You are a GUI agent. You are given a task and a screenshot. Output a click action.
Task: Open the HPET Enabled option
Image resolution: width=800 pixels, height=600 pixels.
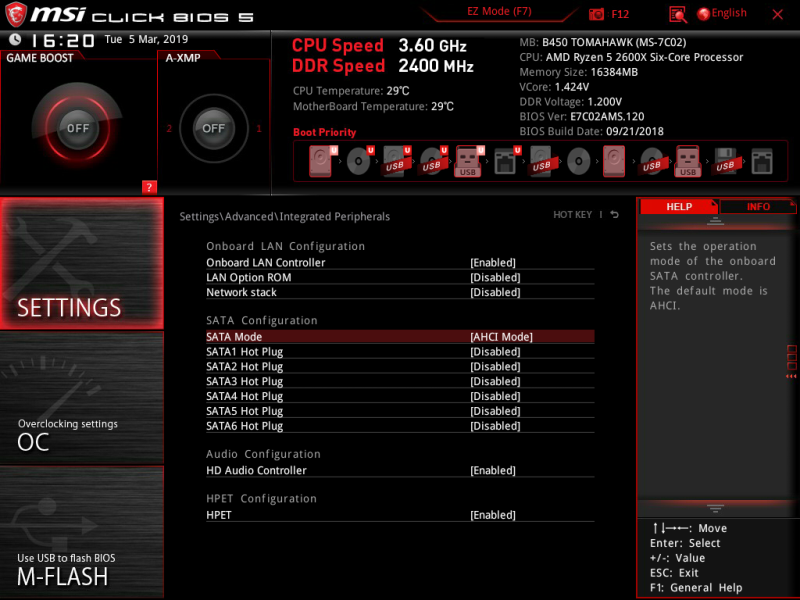tap(493, 515)
